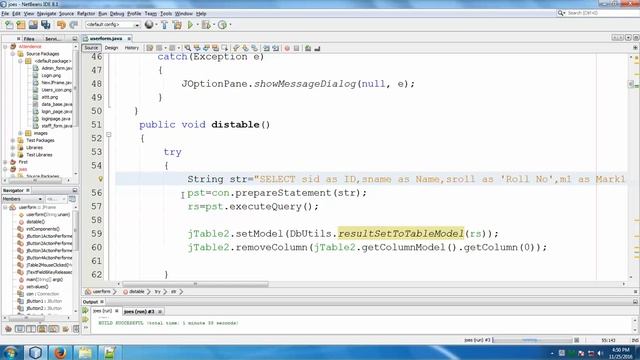Click the Shift Line Left icon

pos(266,48)
